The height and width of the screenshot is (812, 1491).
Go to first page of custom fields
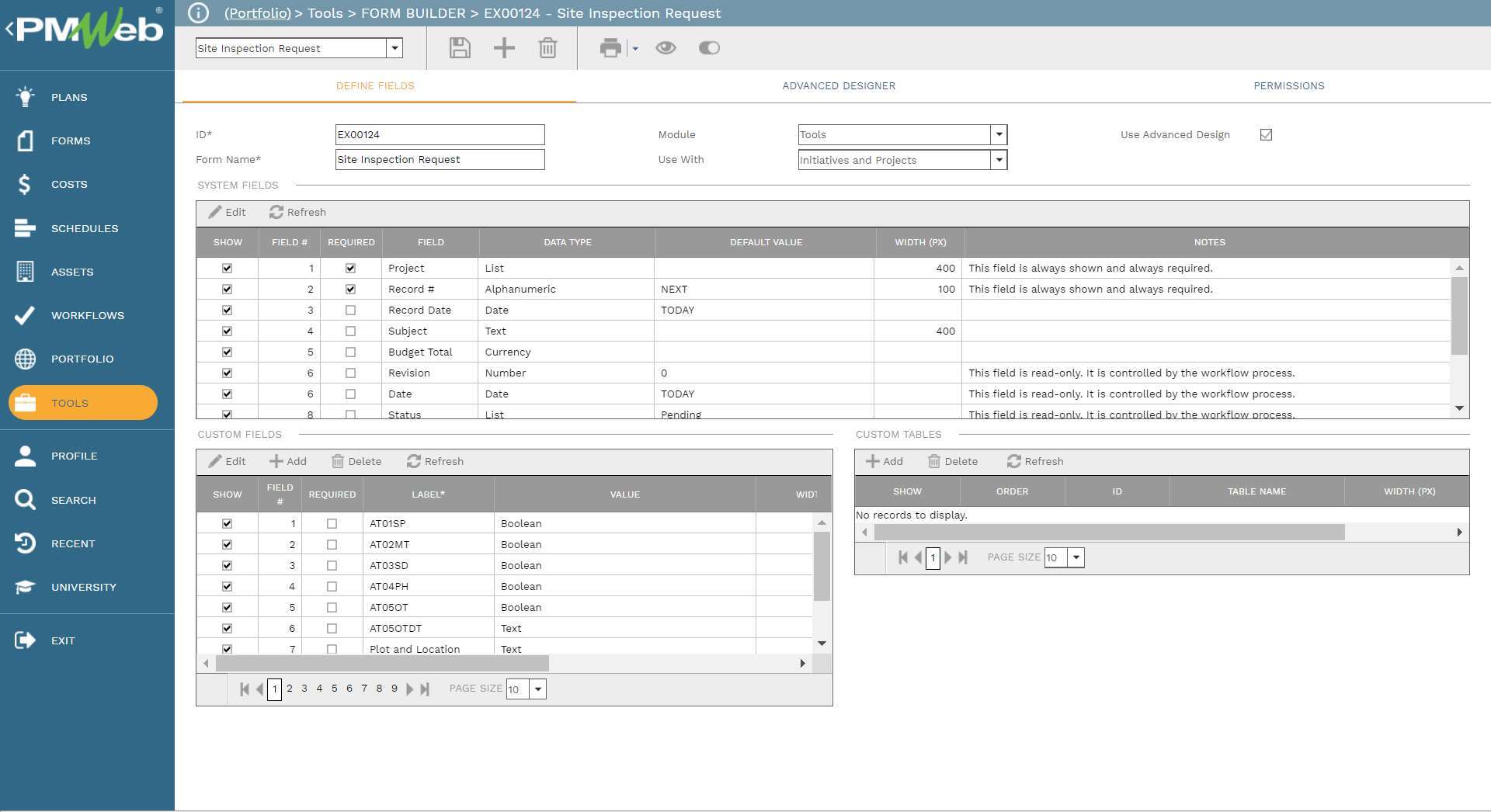click(245, 689)
